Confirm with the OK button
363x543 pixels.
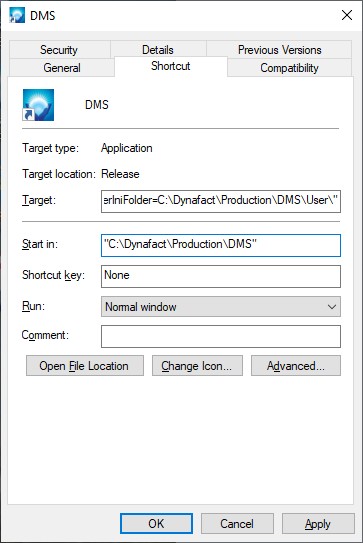pos(157,524)
